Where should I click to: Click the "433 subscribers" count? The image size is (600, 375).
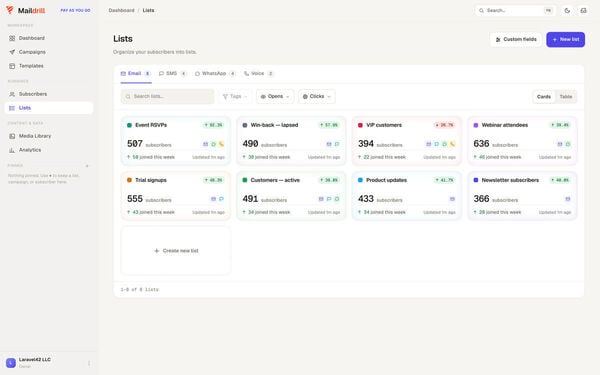click(x=380, y=199)
